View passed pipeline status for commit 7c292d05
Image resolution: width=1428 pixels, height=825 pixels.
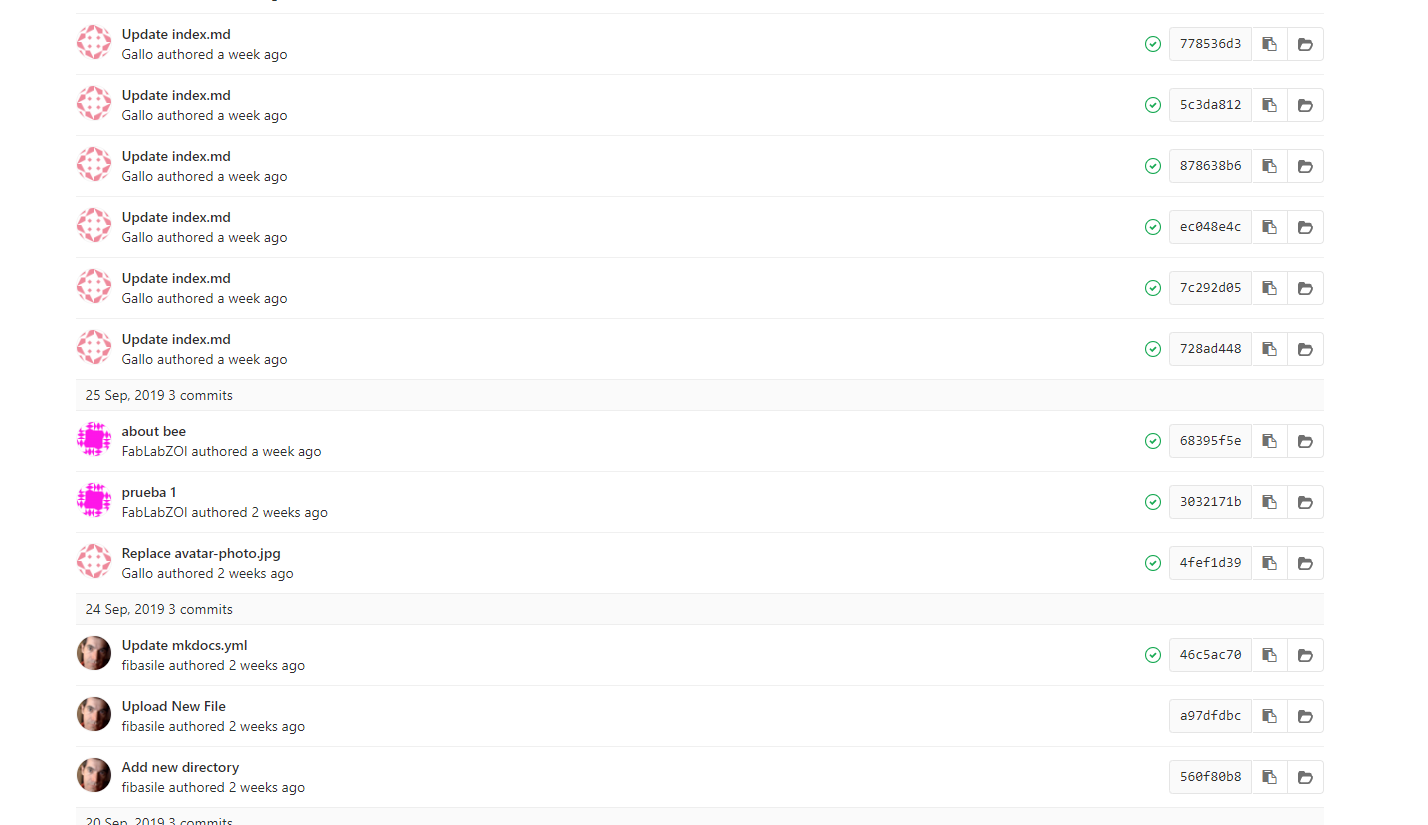pos(1153,288)
